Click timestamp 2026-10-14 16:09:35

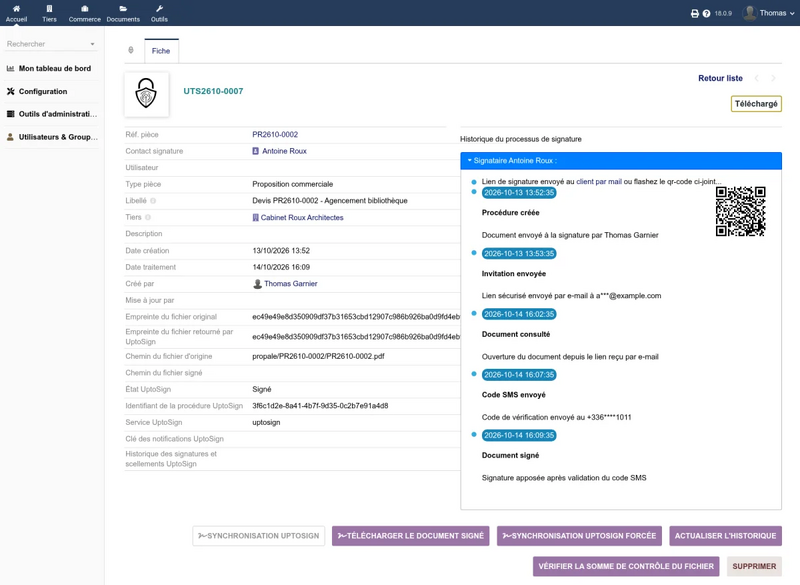pos(519,436)
